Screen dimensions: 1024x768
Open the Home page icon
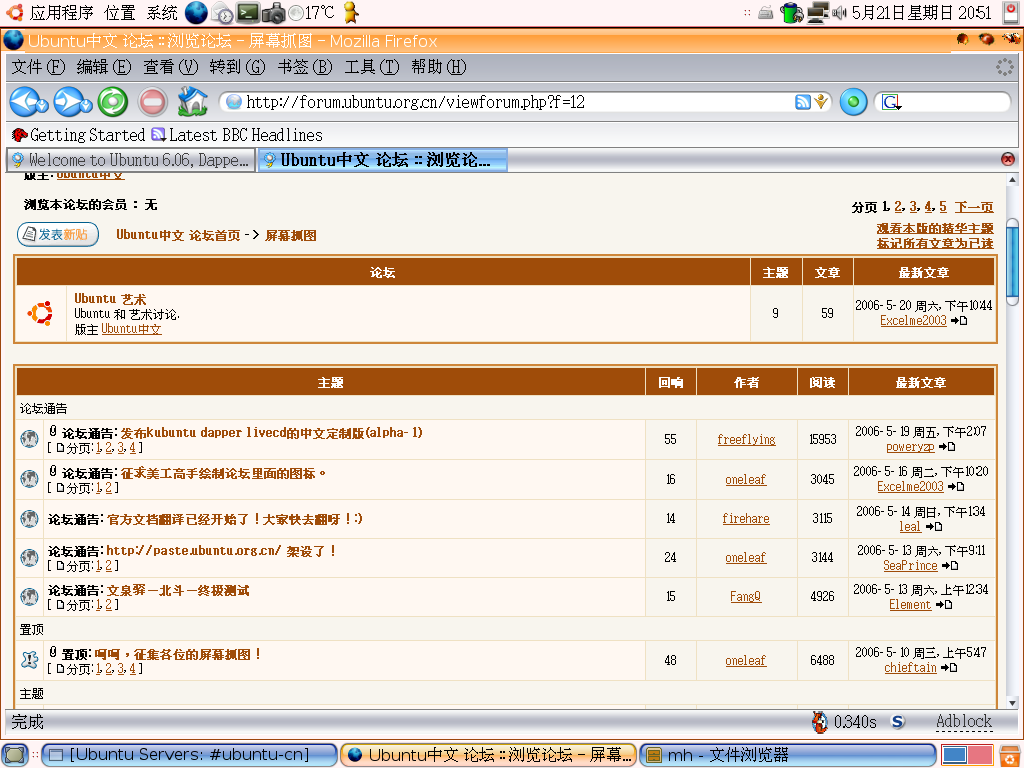tap(193, 102)
